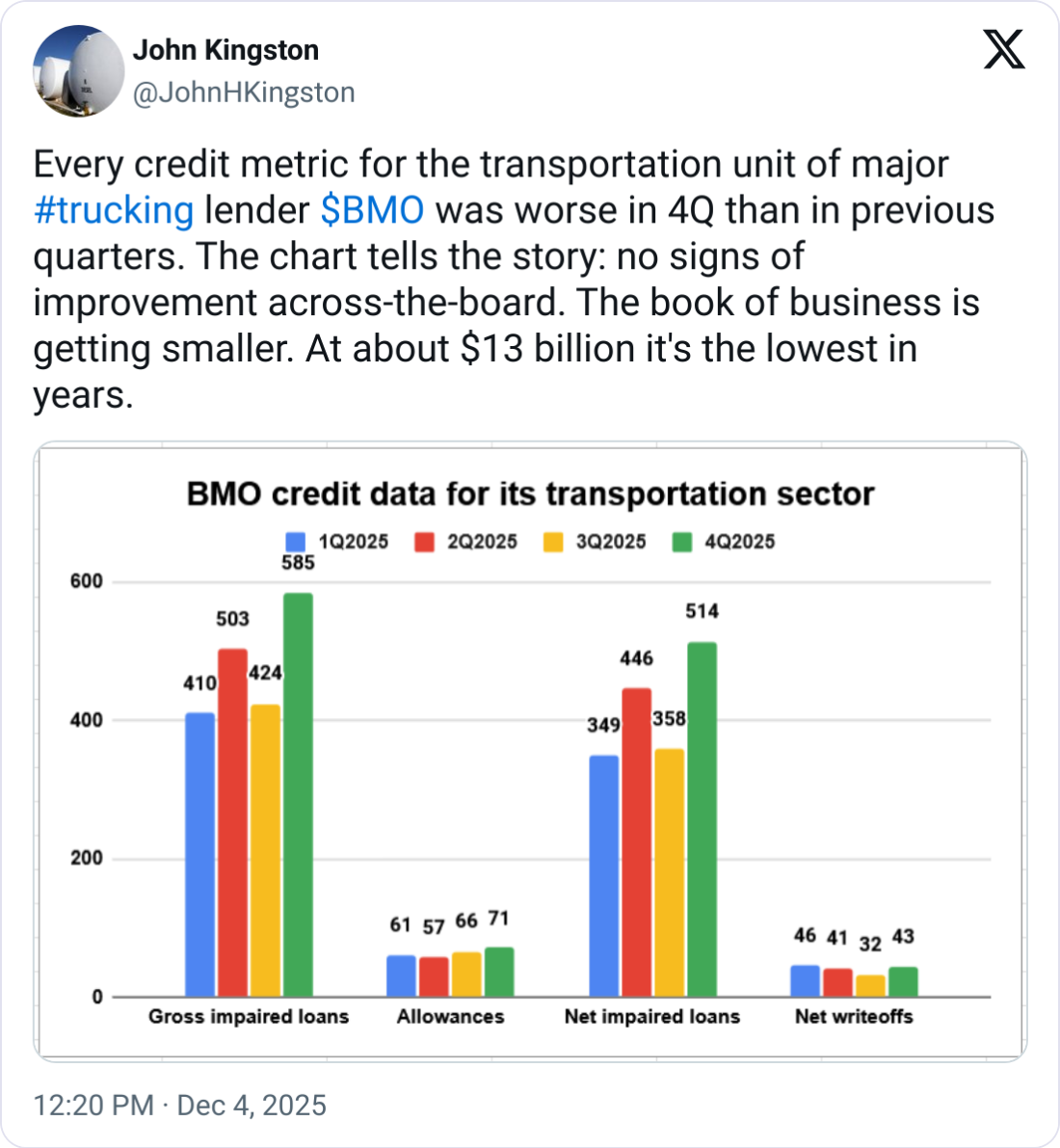The image size is (1060, 1148).
Task: Open John Kingston's profile avatar
Action: coord(78,71)
